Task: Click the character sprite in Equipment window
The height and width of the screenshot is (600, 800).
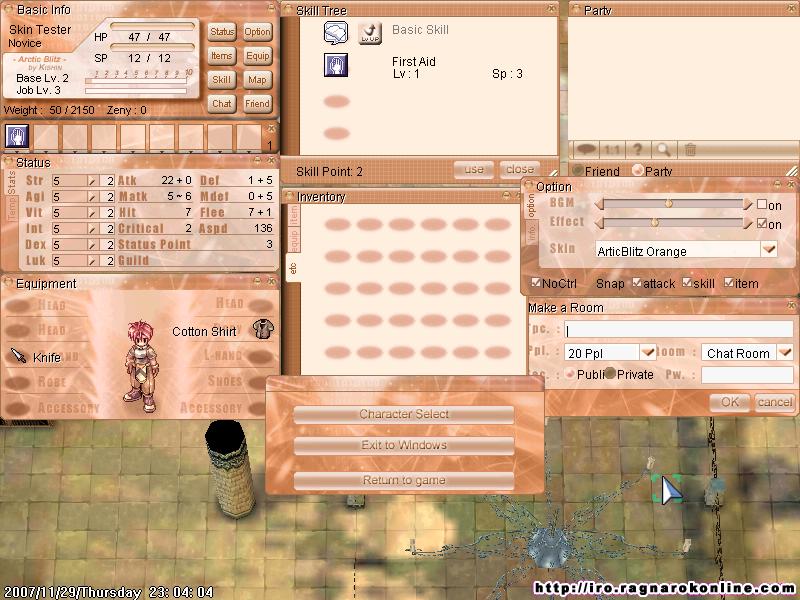Action: (139, 365)
